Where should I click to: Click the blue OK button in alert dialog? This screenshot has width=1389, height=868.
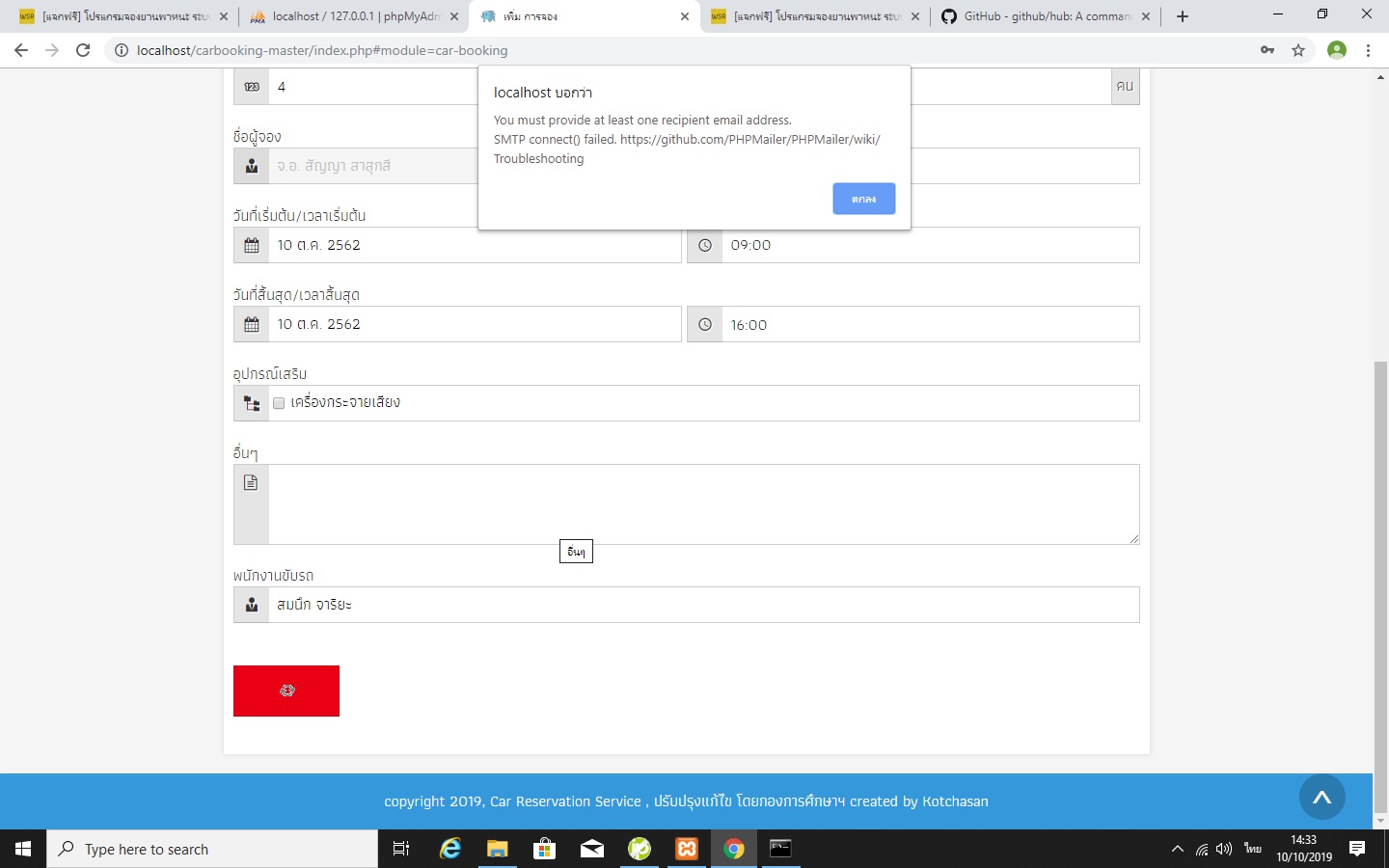click(863, 199)
